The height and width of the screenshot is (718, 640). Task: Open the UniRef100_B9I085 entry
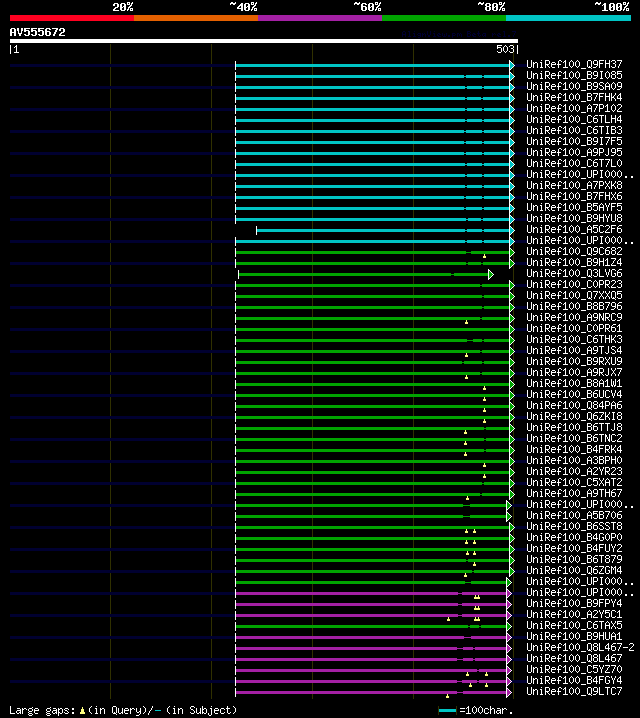click(574, 76)
